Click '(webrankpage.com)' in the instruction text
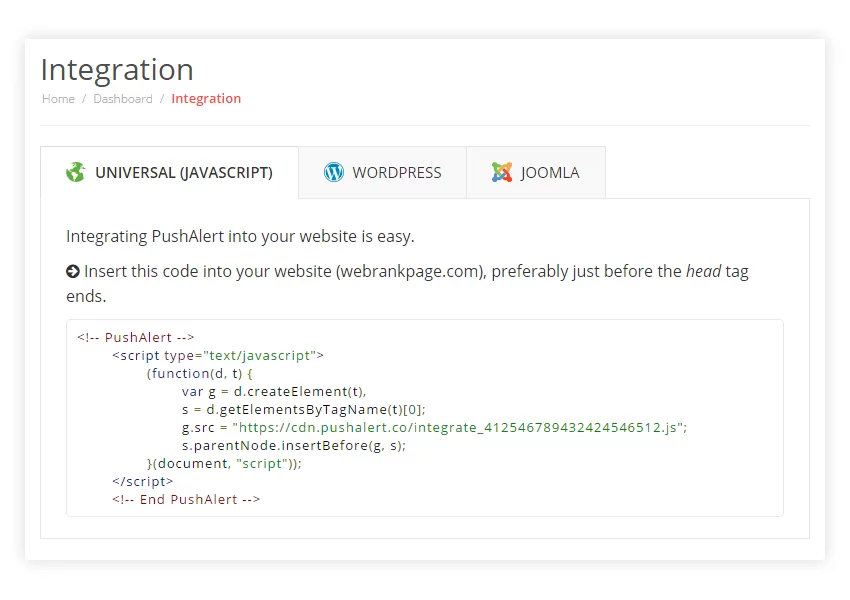 pos(411,271)
